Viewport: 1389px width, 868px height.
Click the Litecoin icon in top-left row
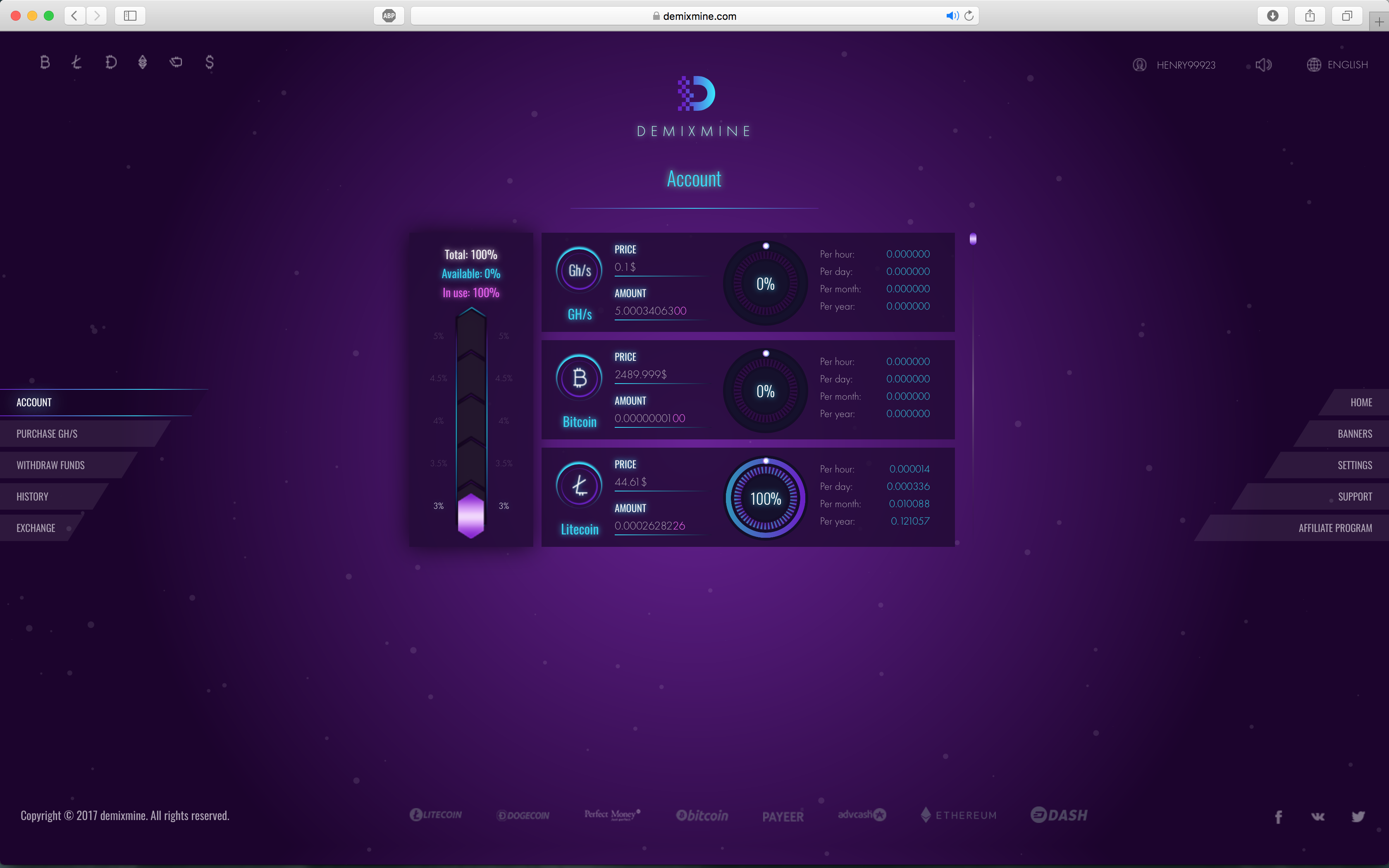[77, 62]
